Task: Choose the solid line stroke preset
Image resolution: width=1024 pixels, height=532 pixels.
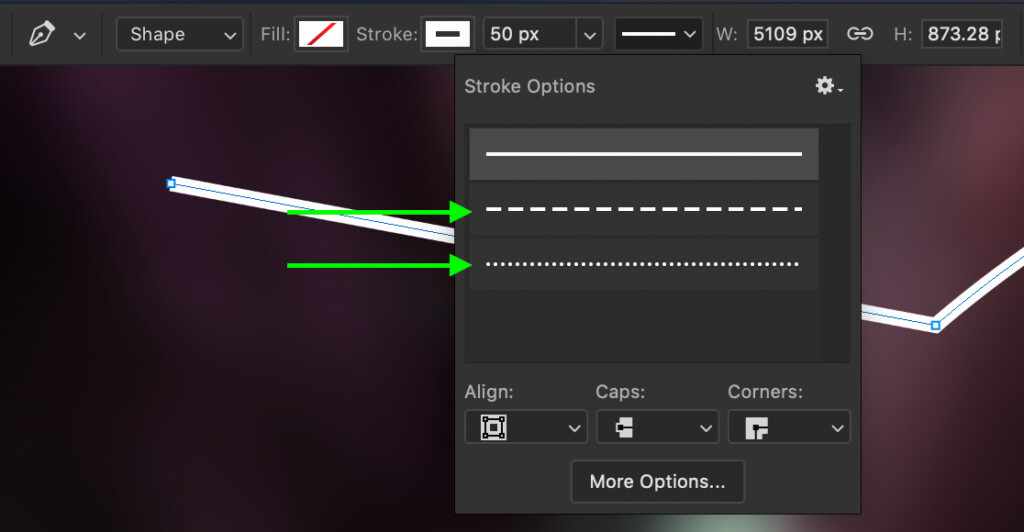Action: tap(644, 154)
